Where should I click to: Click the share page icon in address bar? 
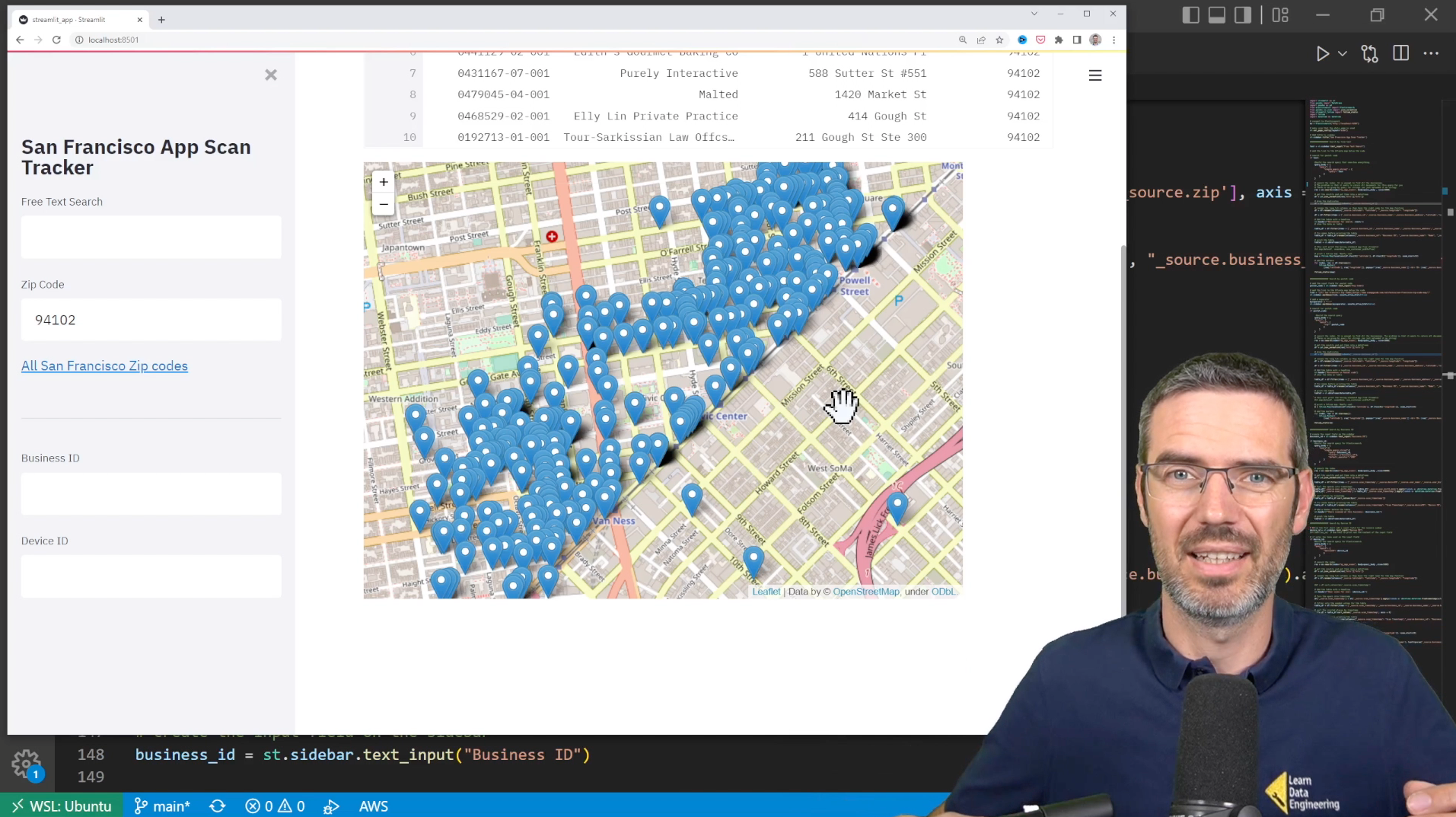click(x=981, y=40)
